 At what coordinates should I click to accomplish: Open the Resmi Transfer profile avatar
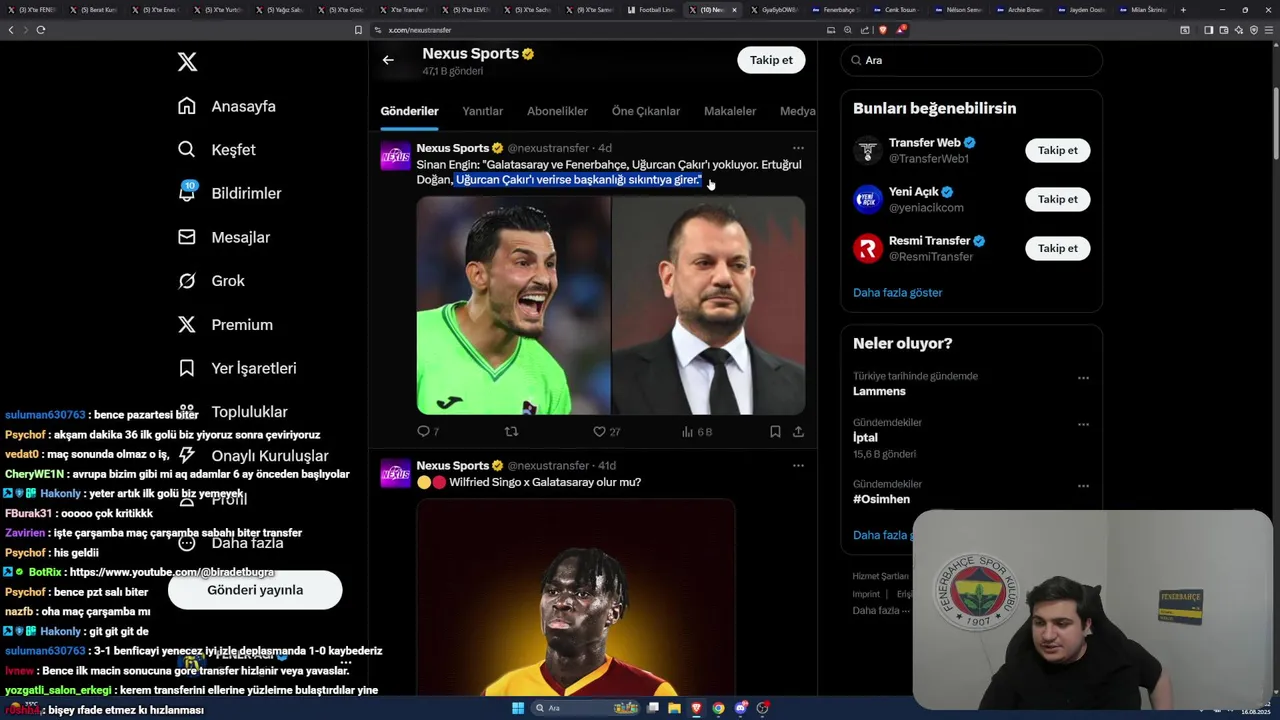coord(868,248)
